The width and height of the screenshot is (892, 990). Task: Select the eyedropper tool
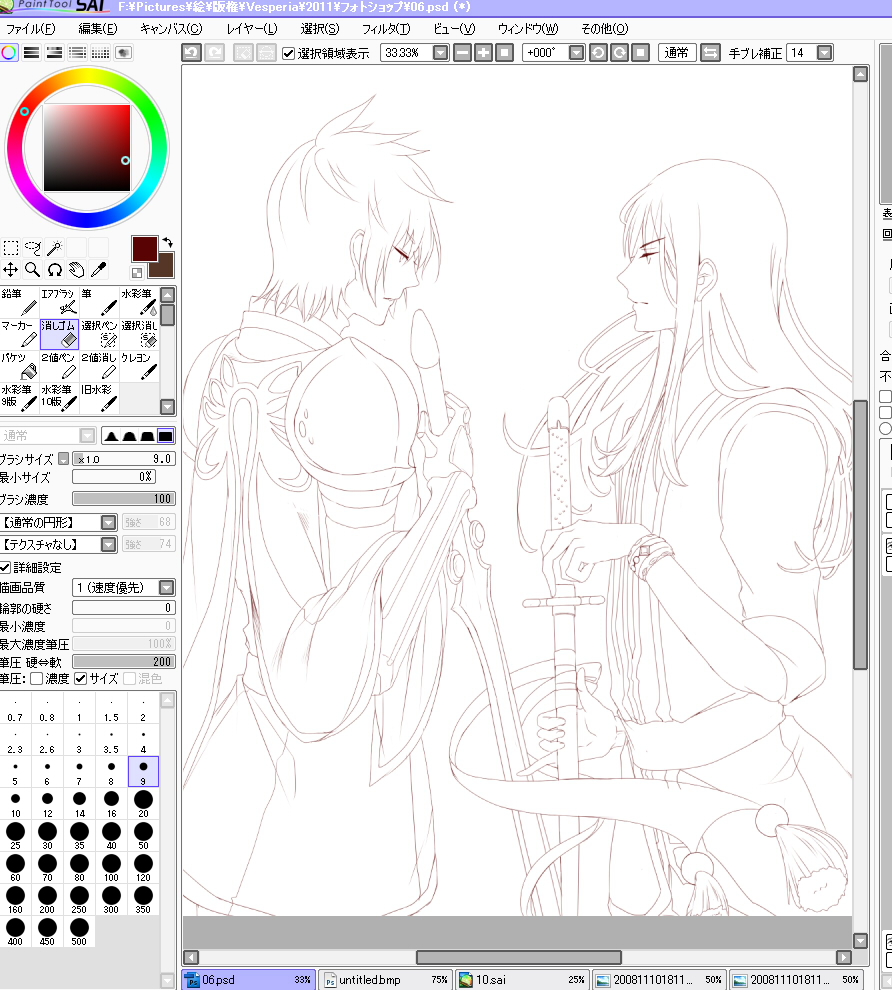click(98, 270)
